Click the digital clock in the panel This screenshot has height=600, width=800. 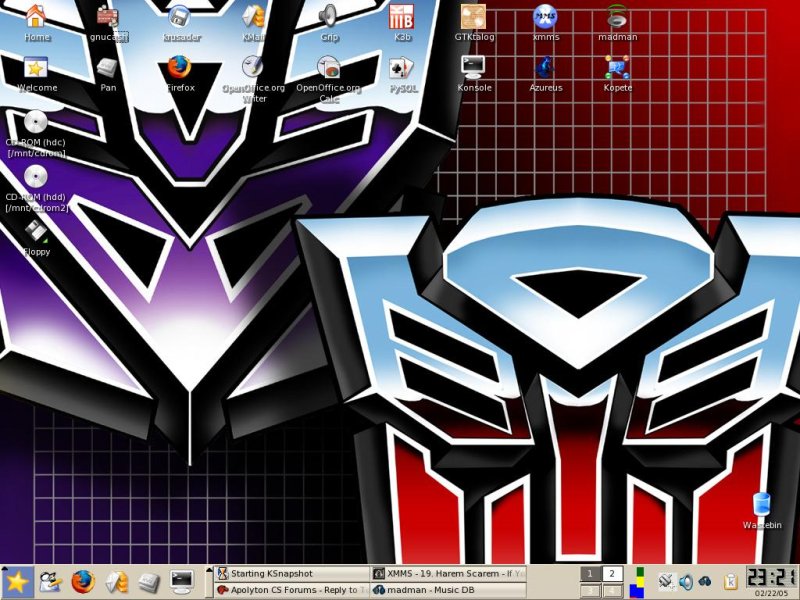(771, 577)
